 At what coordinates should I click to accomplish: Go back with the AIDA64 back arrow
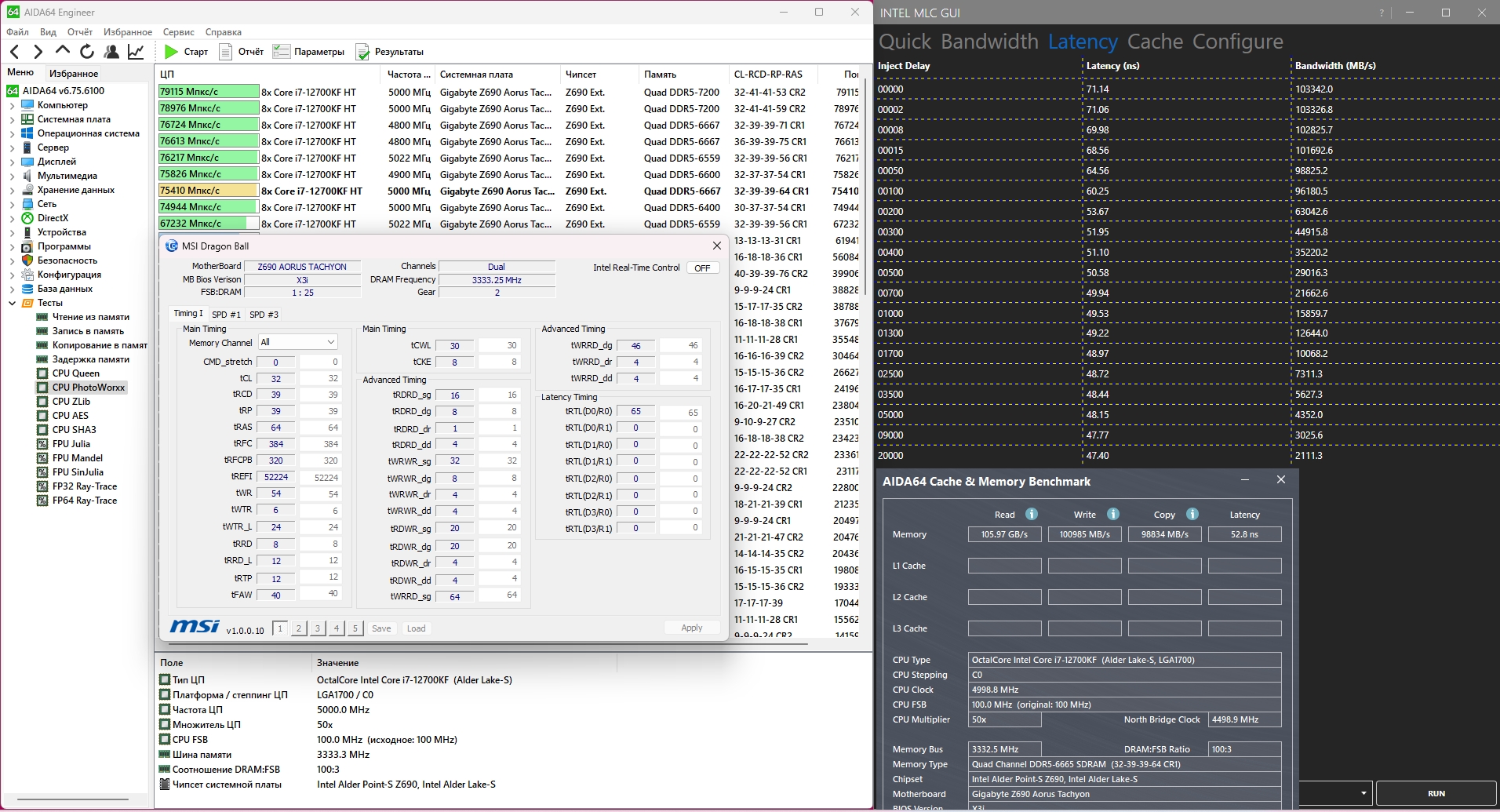coord(15,52)
